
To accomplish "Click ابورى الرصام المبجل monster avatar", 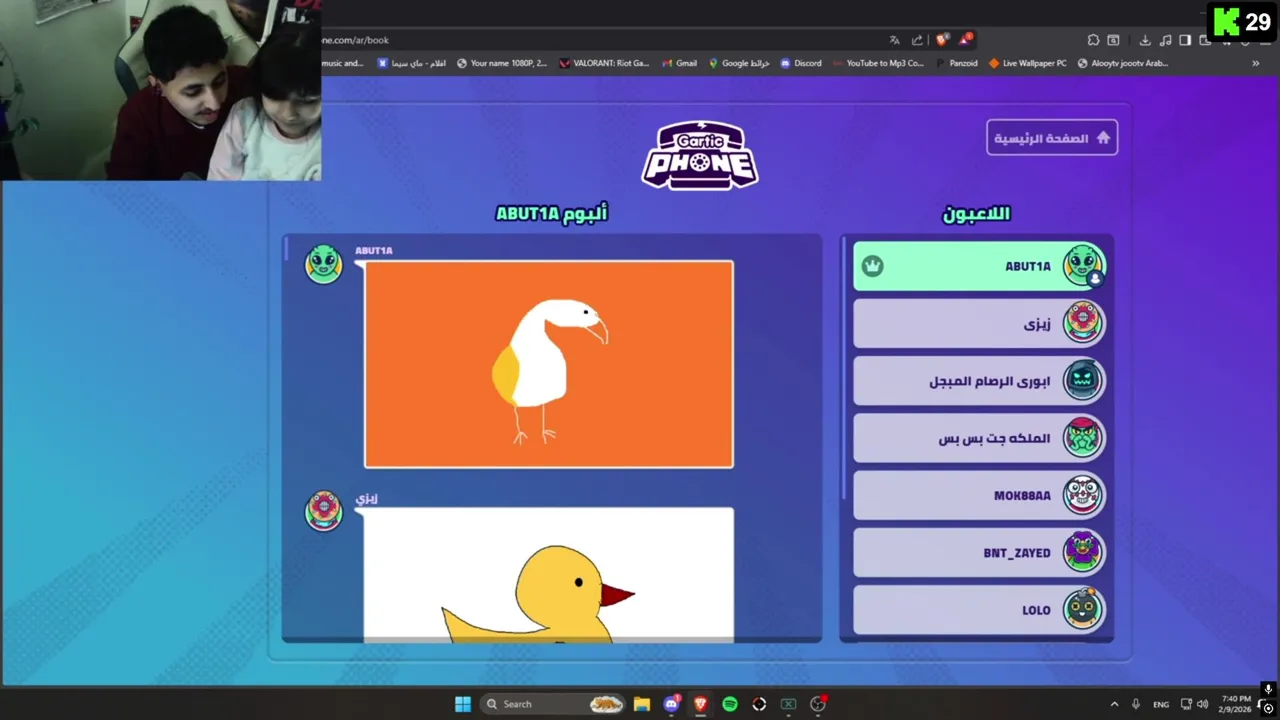I will pyautogui.click(x=1082, y=380).
